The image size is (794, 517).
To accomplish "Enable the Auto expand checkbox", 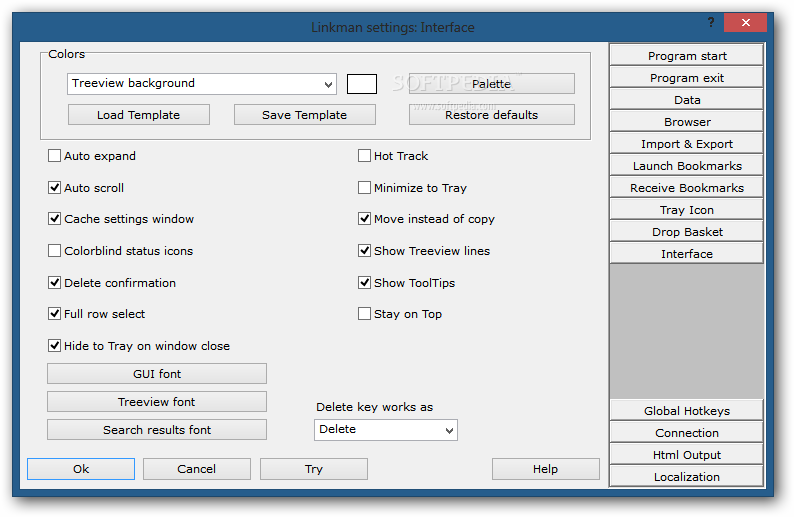I will point(54,155).
